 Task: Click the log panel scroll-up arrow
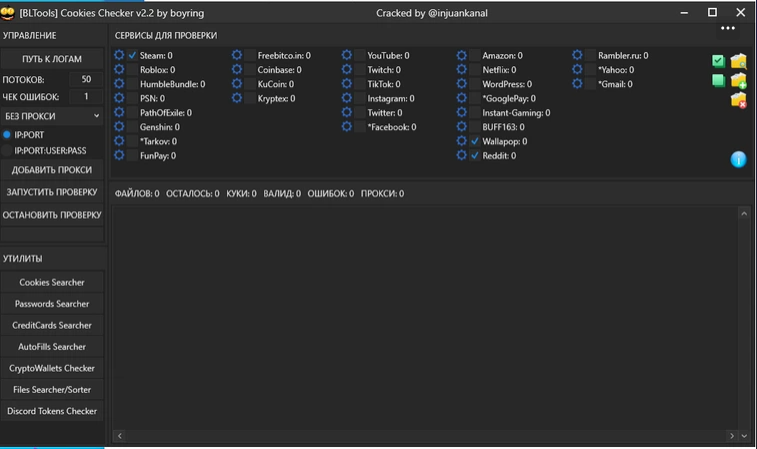744,213
